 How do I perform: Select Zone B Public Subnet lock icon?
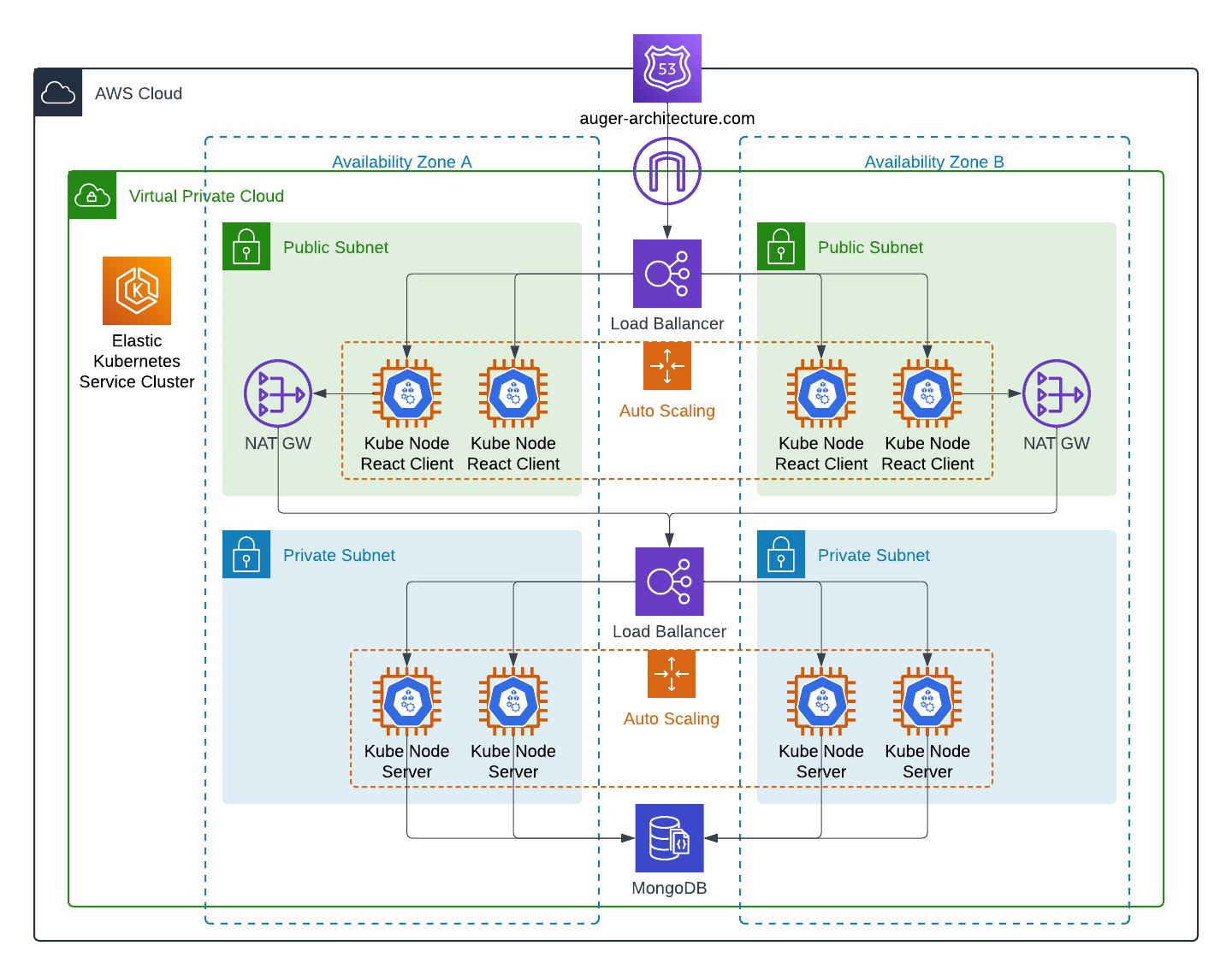pyautogui.click(x=781, y=246)
